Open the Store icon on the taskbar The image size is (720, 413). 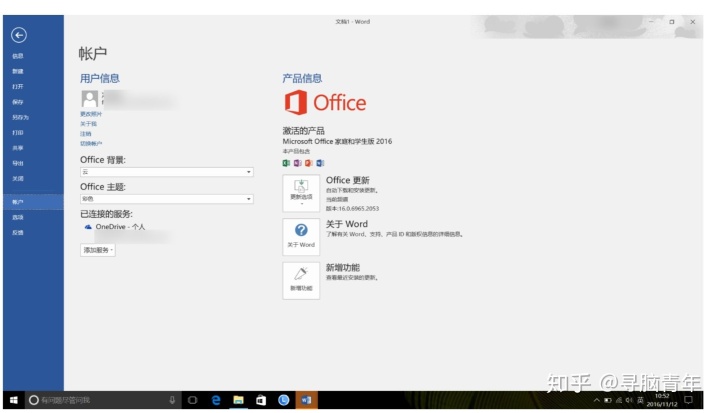[x=261, y=400]
